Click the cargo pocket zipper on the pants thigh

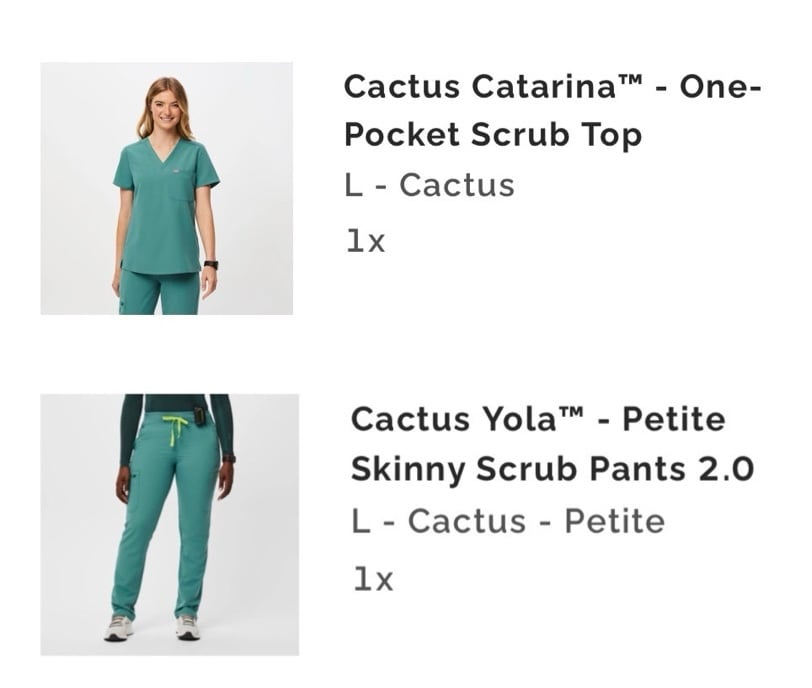(x=132, y=476)
